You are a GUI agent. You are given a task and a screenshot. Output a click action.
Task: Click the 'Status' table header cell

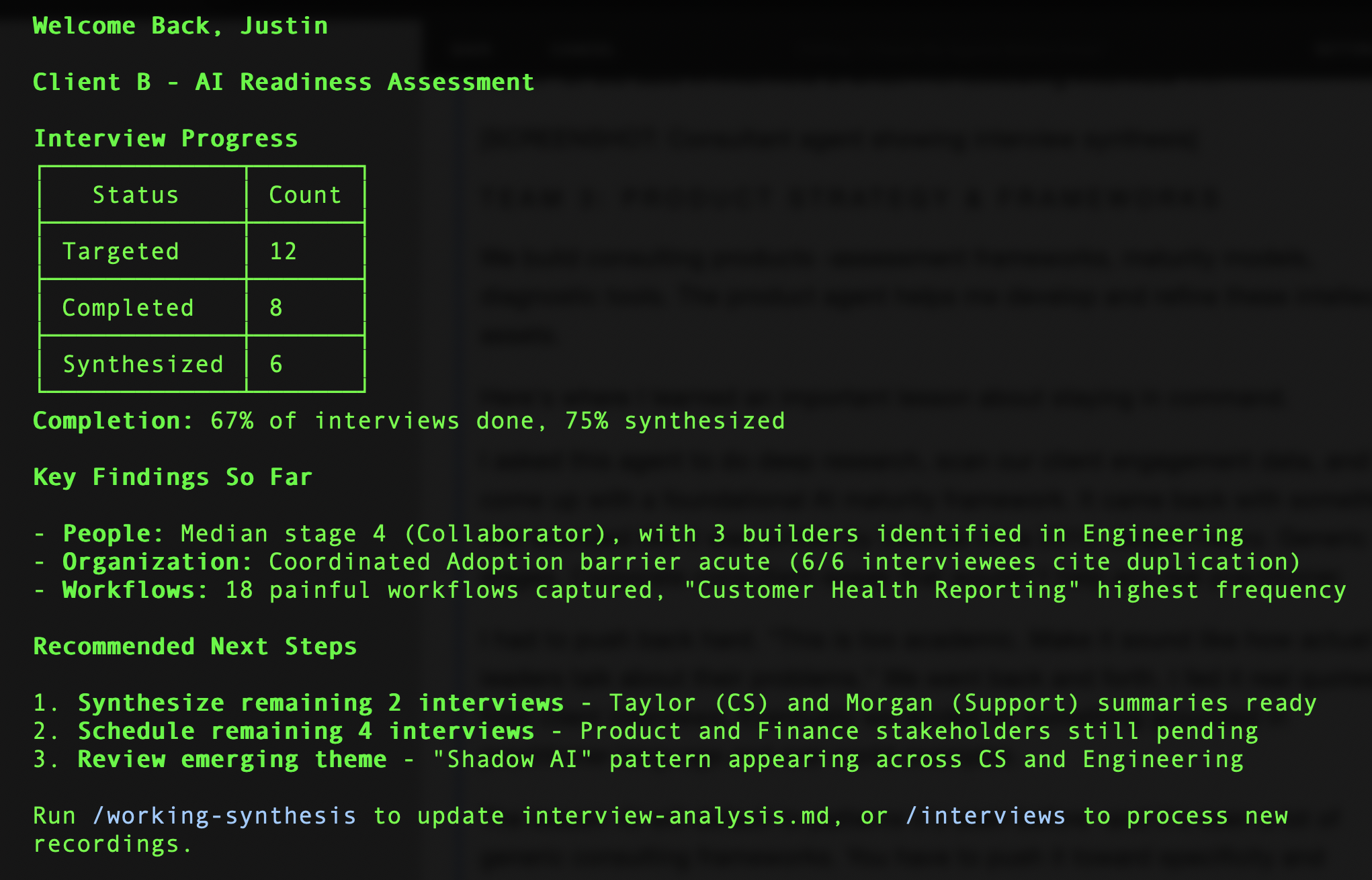point(136,195)
